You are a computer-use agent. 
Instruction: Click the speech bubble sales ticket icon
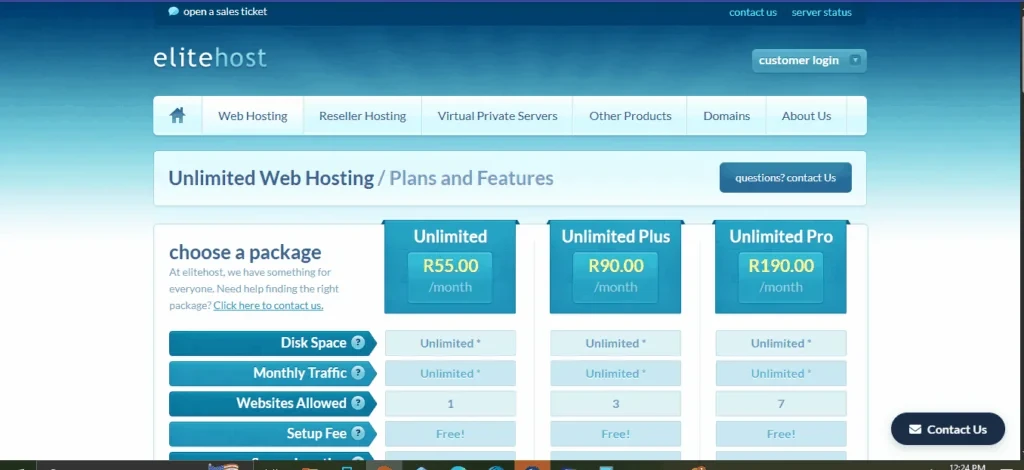point(173,11)
